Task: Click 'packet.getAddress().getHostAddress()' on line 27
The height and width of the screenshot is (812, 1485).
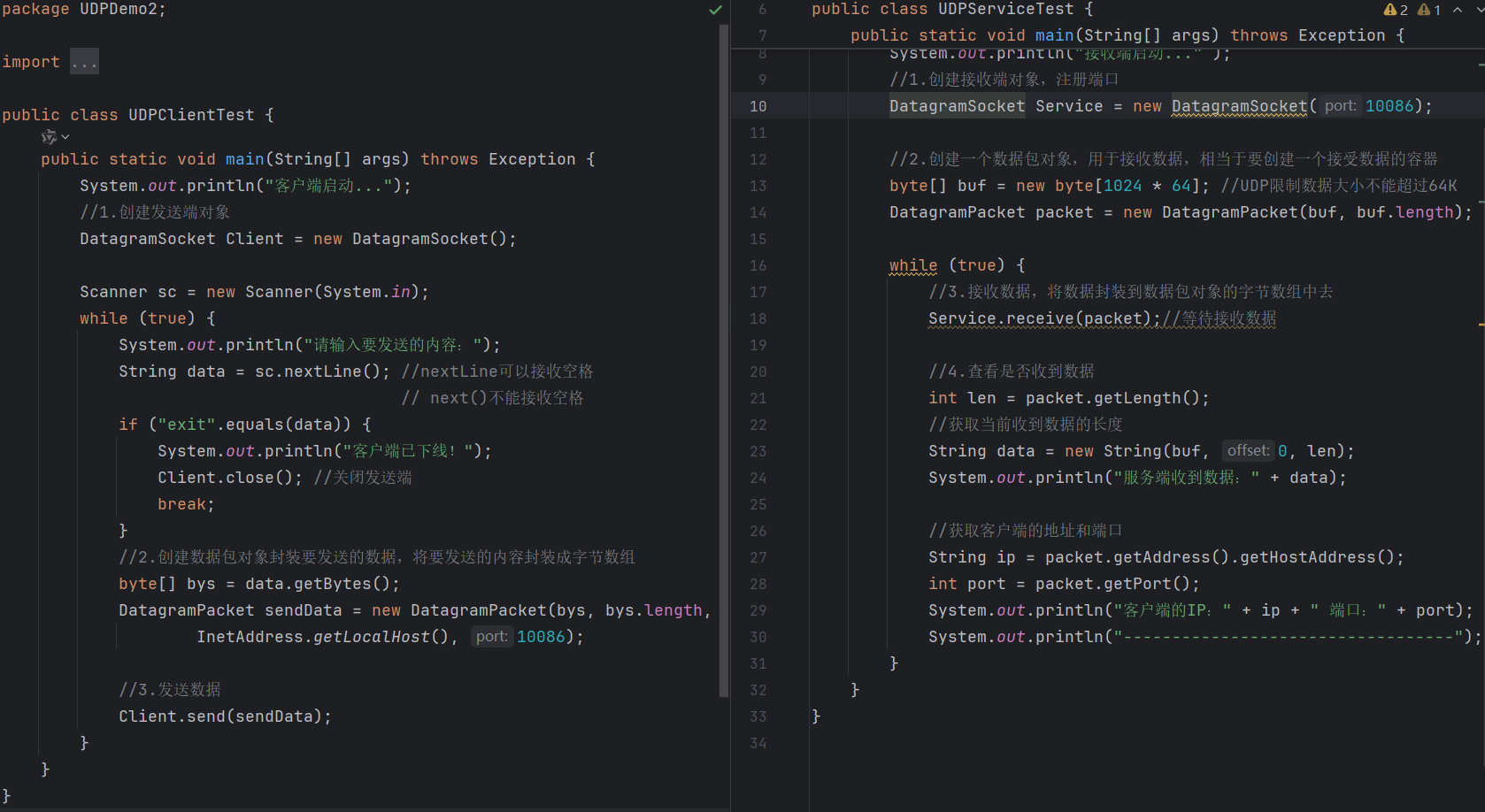Action: [1220, 557]
